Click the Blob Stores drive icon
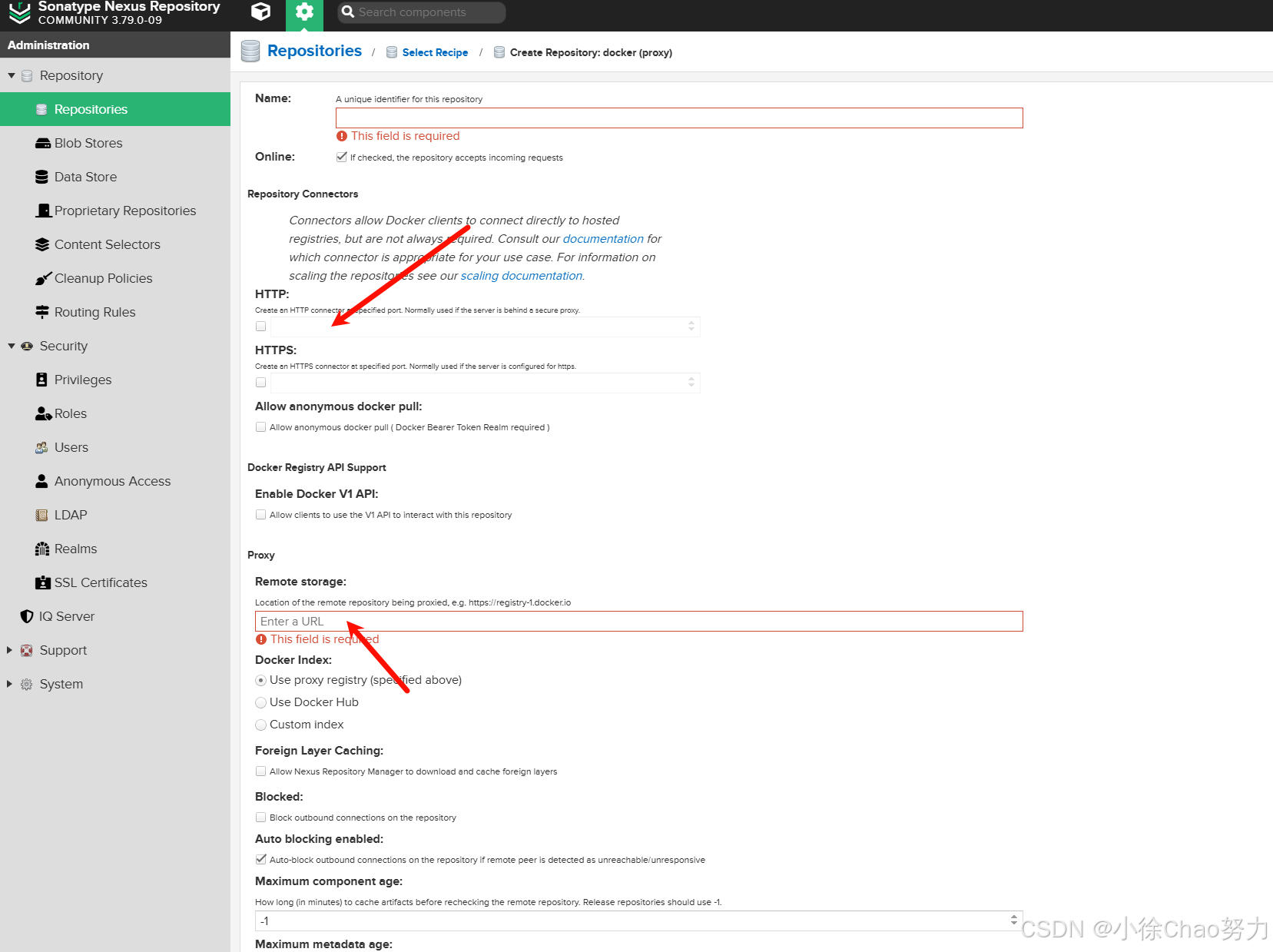The image size is (1273, 952). pyautogui.click(x=42, y=143)
